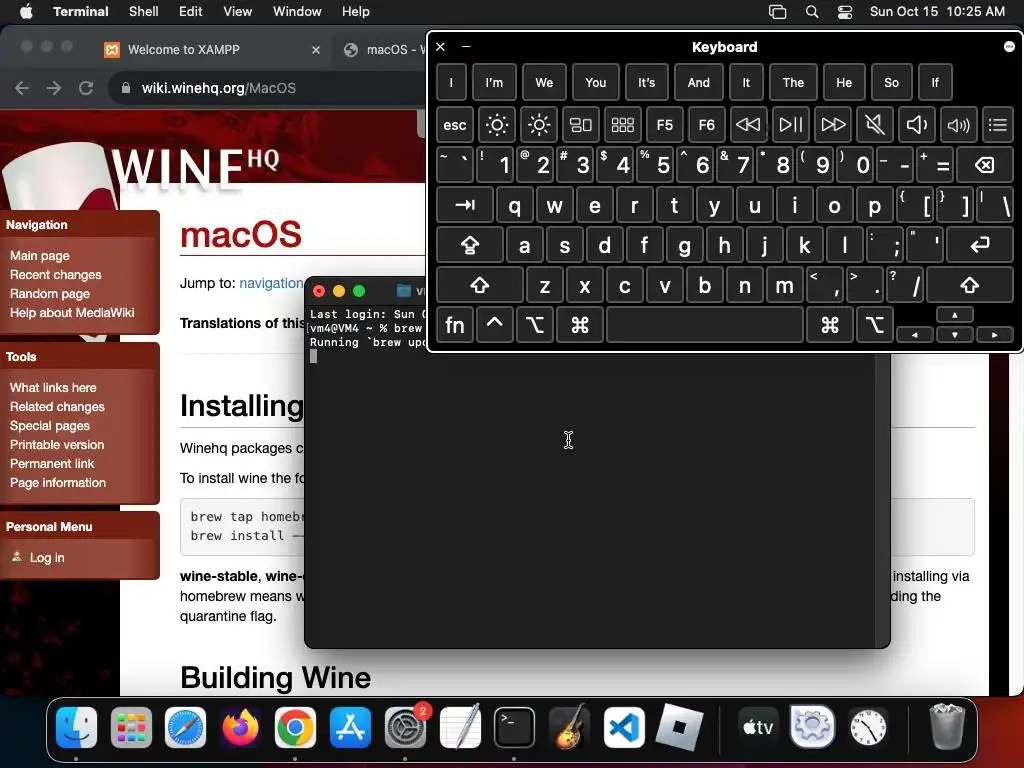Tap the volume up key
Image resolution: width=1024 pixels, height=768 pixels.
pyautogui.click(x=958, y=124)
